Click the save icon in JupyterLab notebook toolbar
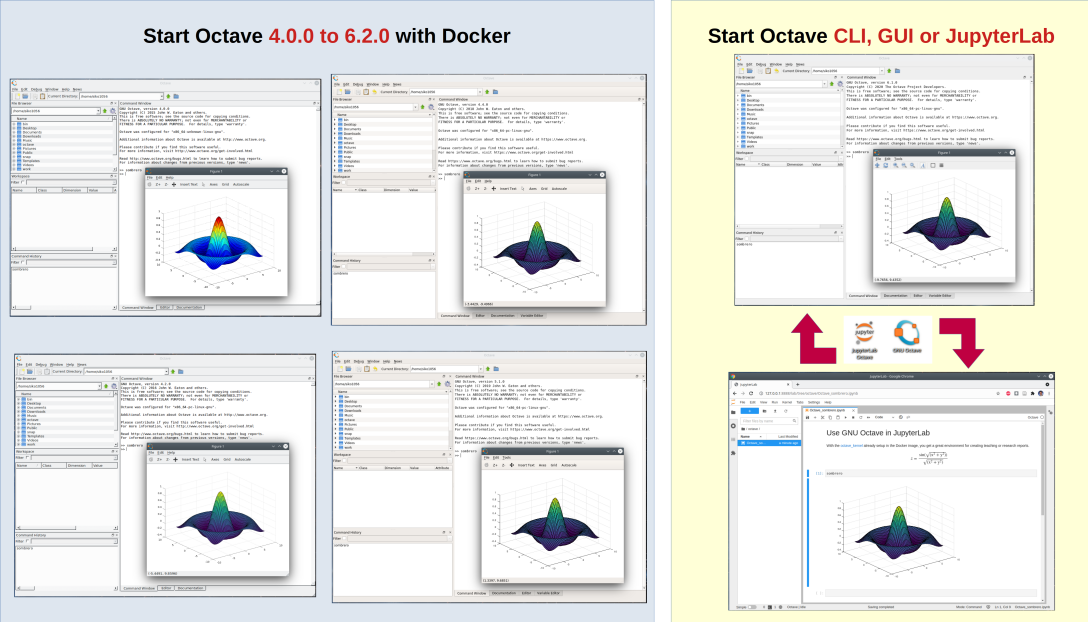This screenshot has height=622, width=1088. coord(808,417)
